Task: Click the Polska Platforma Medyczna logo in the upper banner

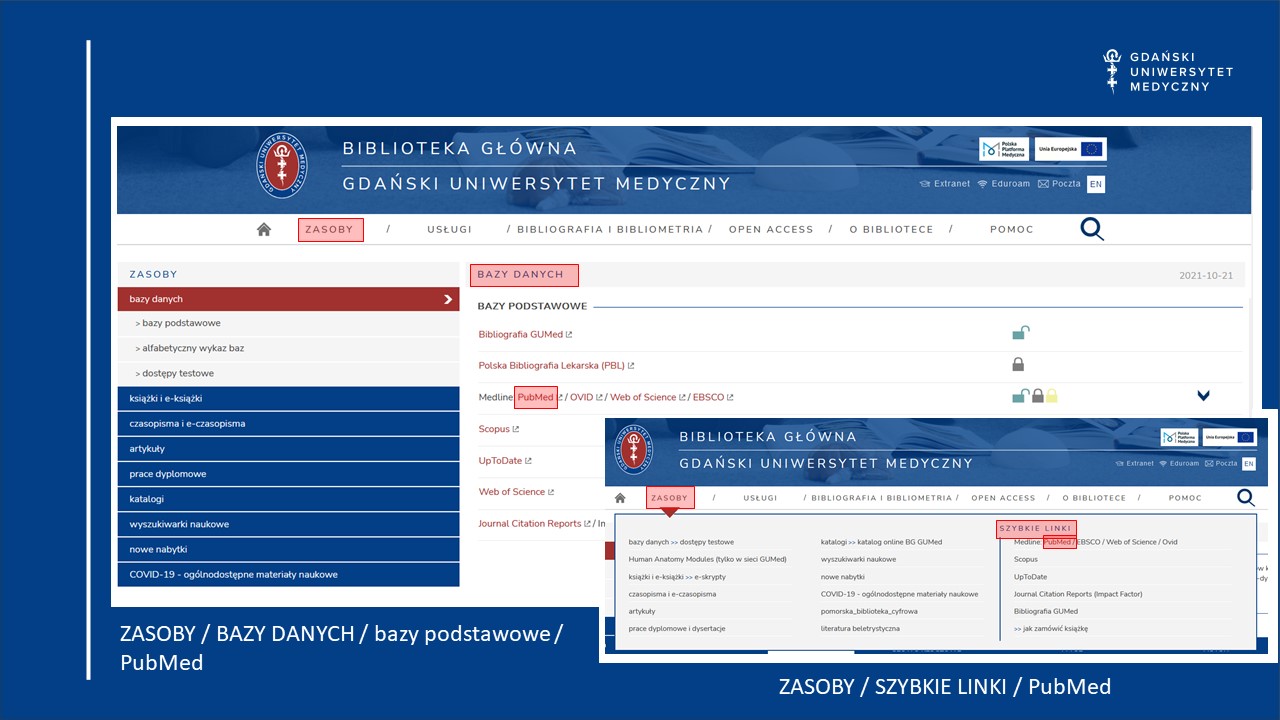Action: point(1004,149)
